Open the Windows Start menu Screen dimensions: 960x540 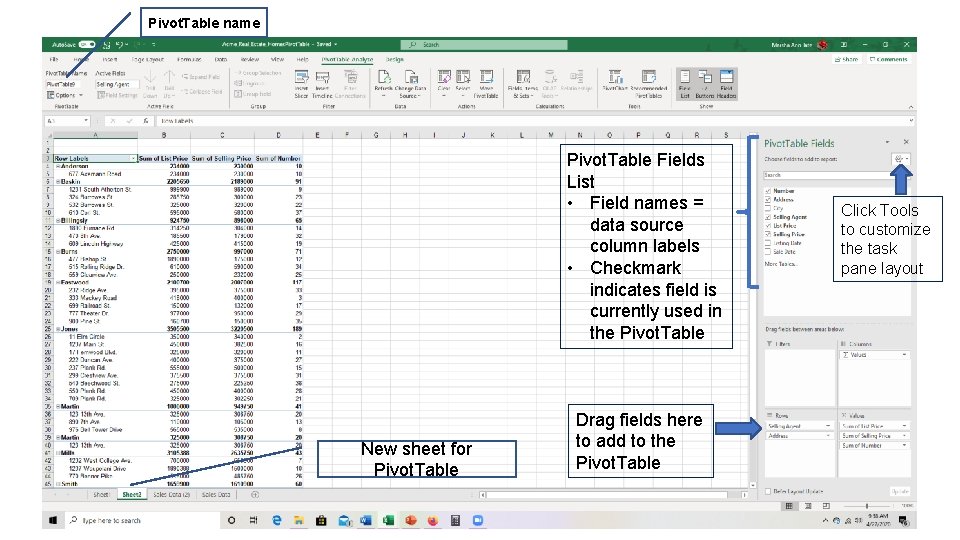pyautogui.click(x=53, y=520)
